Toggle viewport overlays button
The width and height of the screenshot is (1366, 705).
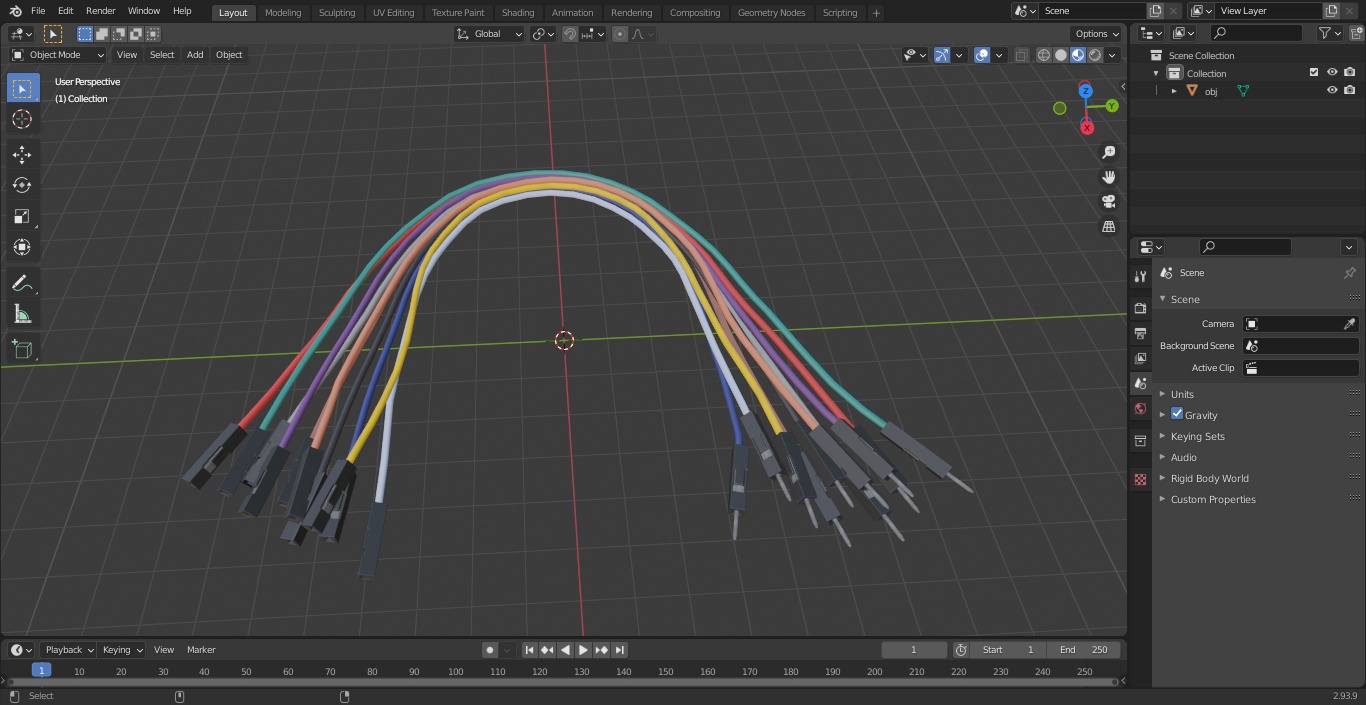[x=982, y=55]
